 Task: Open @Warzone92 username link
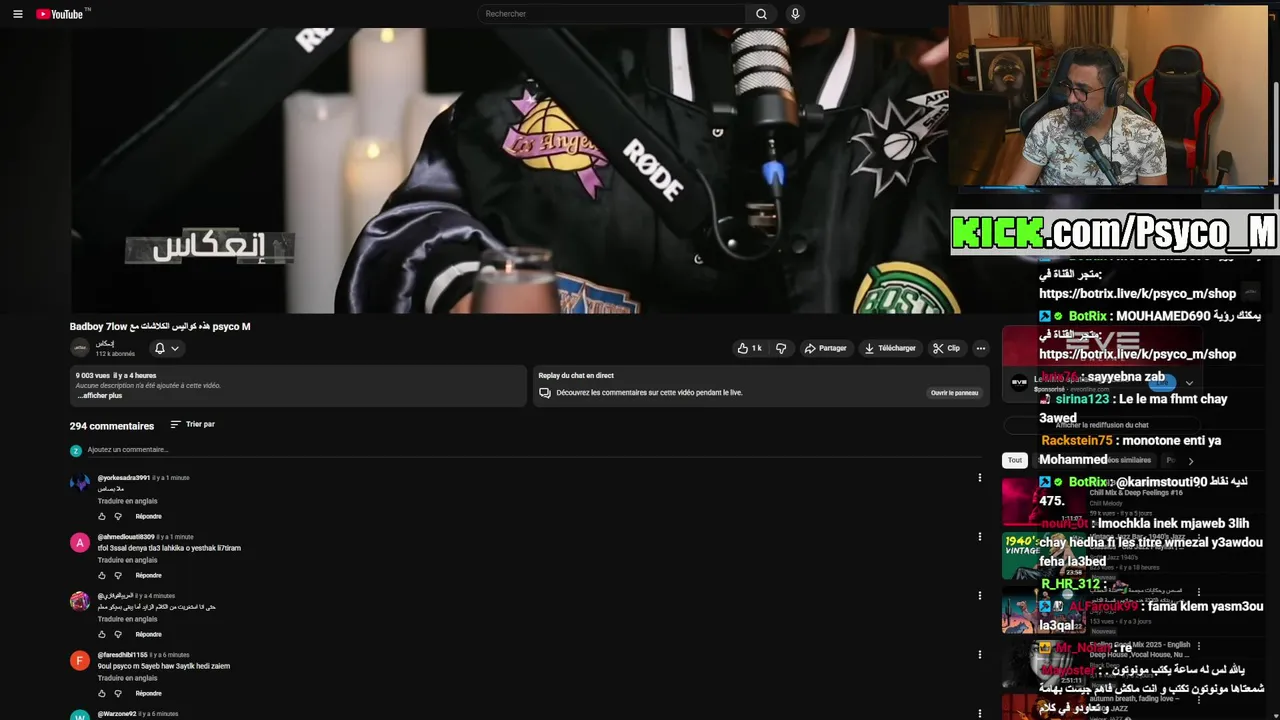click(x=116, y=714)
